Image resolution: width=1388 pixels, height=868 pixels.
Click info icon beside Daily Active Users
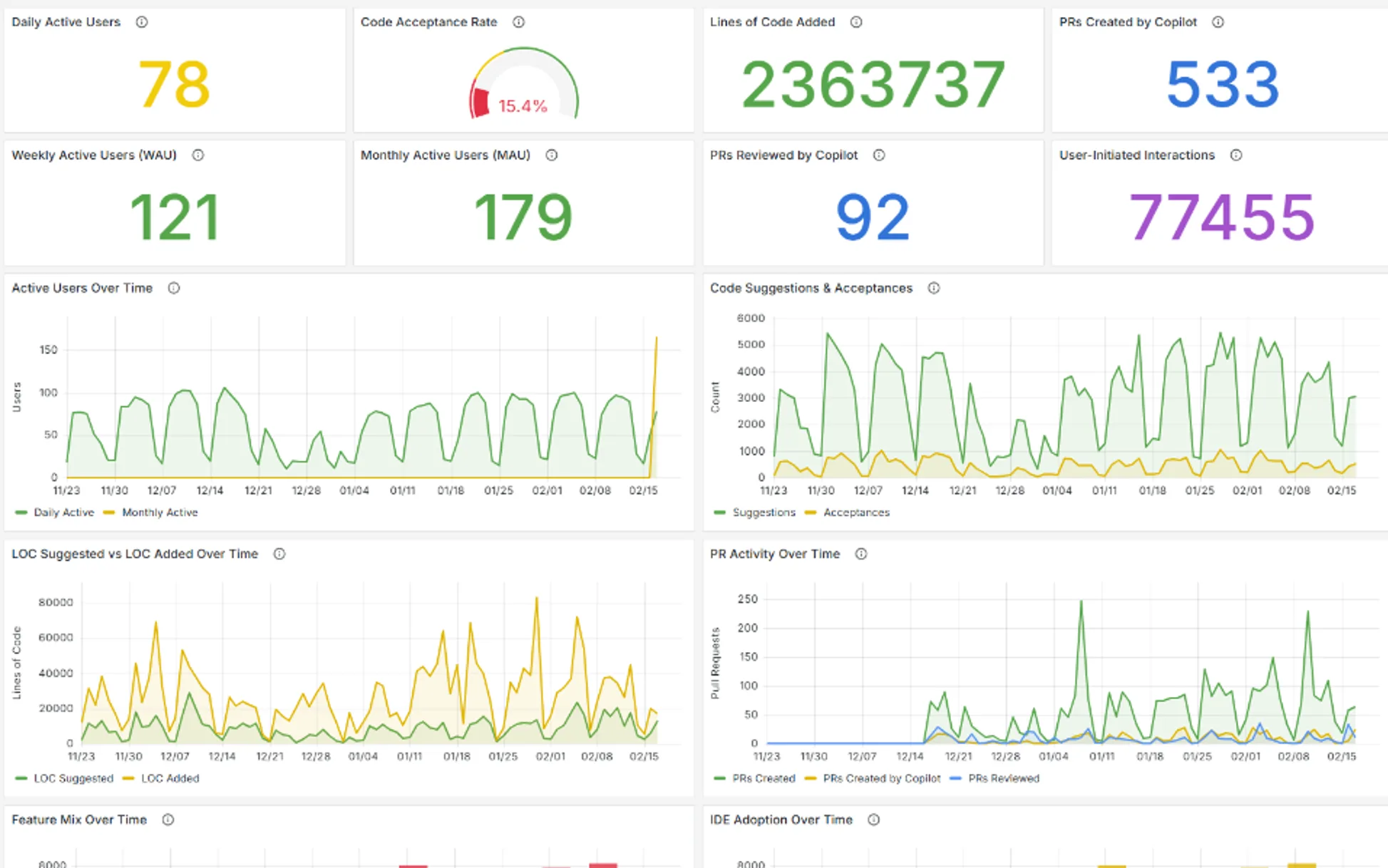[142, 22]
